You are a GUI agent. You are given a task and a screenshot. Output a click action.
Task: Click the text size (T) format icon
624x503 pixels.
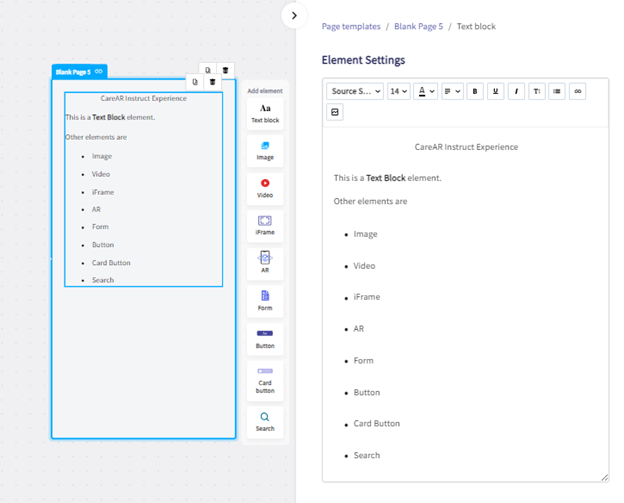(x=537, y=91)
